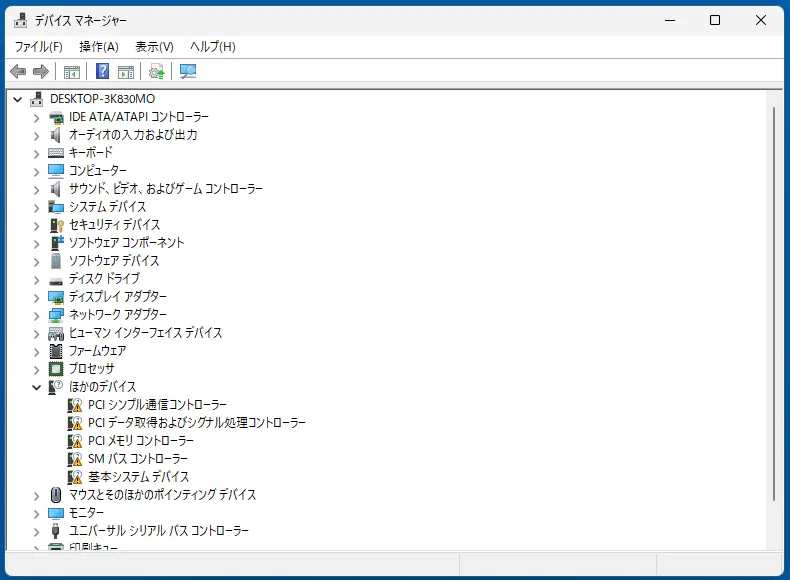The width and height of the screenshot is (790, 580).
Task: Expand the ネットワーク アダプター node
Action: point(37,315)
